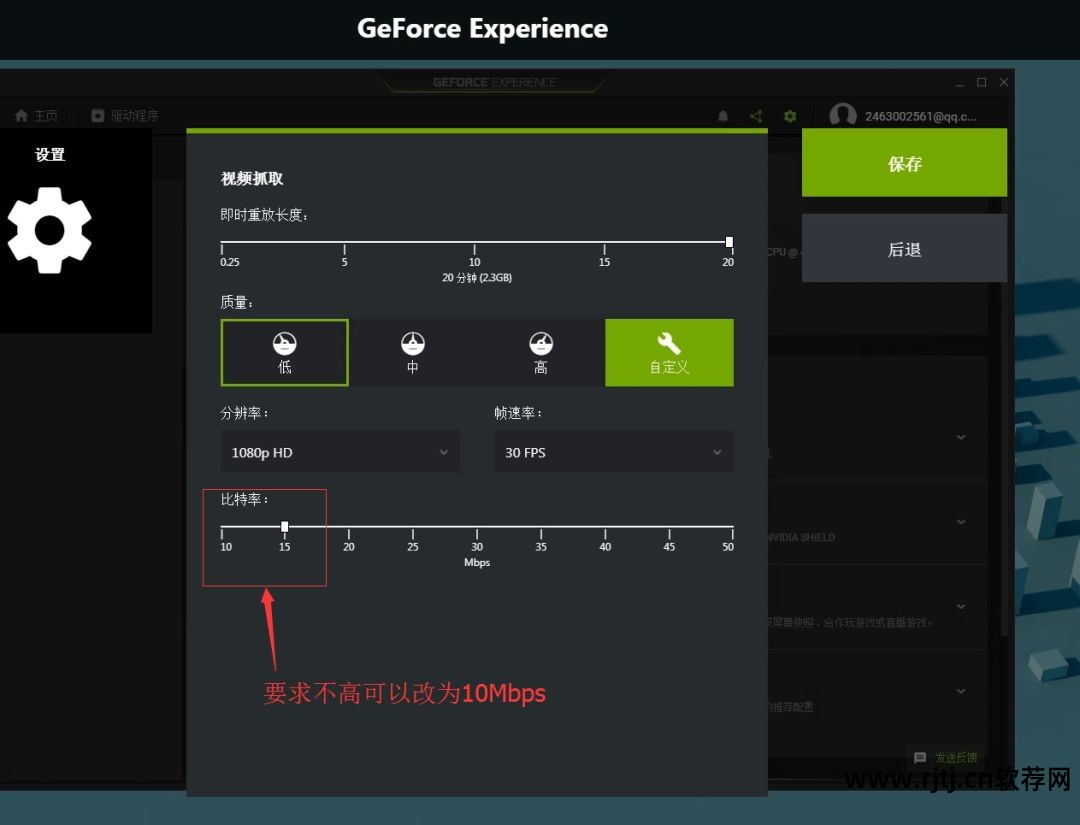Close the GeForce Experience window
The image size is (1080, 825).
(1004, 82)
